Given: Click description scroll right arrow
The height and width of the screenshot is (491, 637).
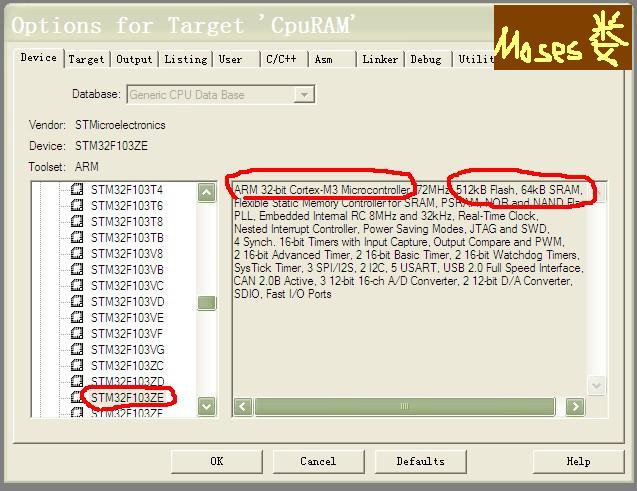Looking at the screenshot, I should (x=575, y=407).
